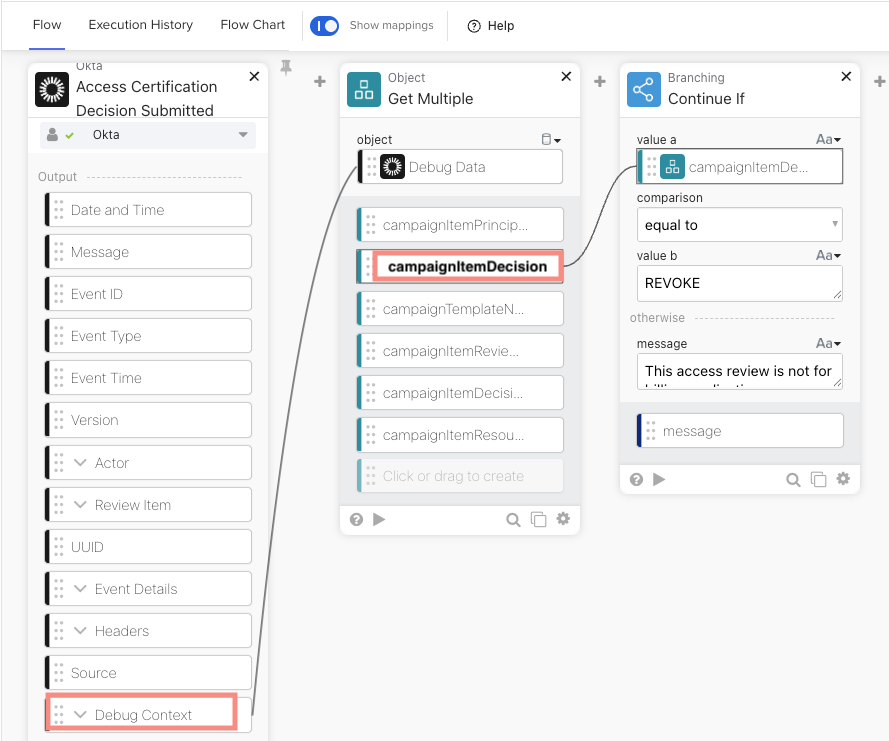Open settings gear on Continue If card
Image resolution: width=889 pixels, height=741 pixels.
click(x=843, y=479)
